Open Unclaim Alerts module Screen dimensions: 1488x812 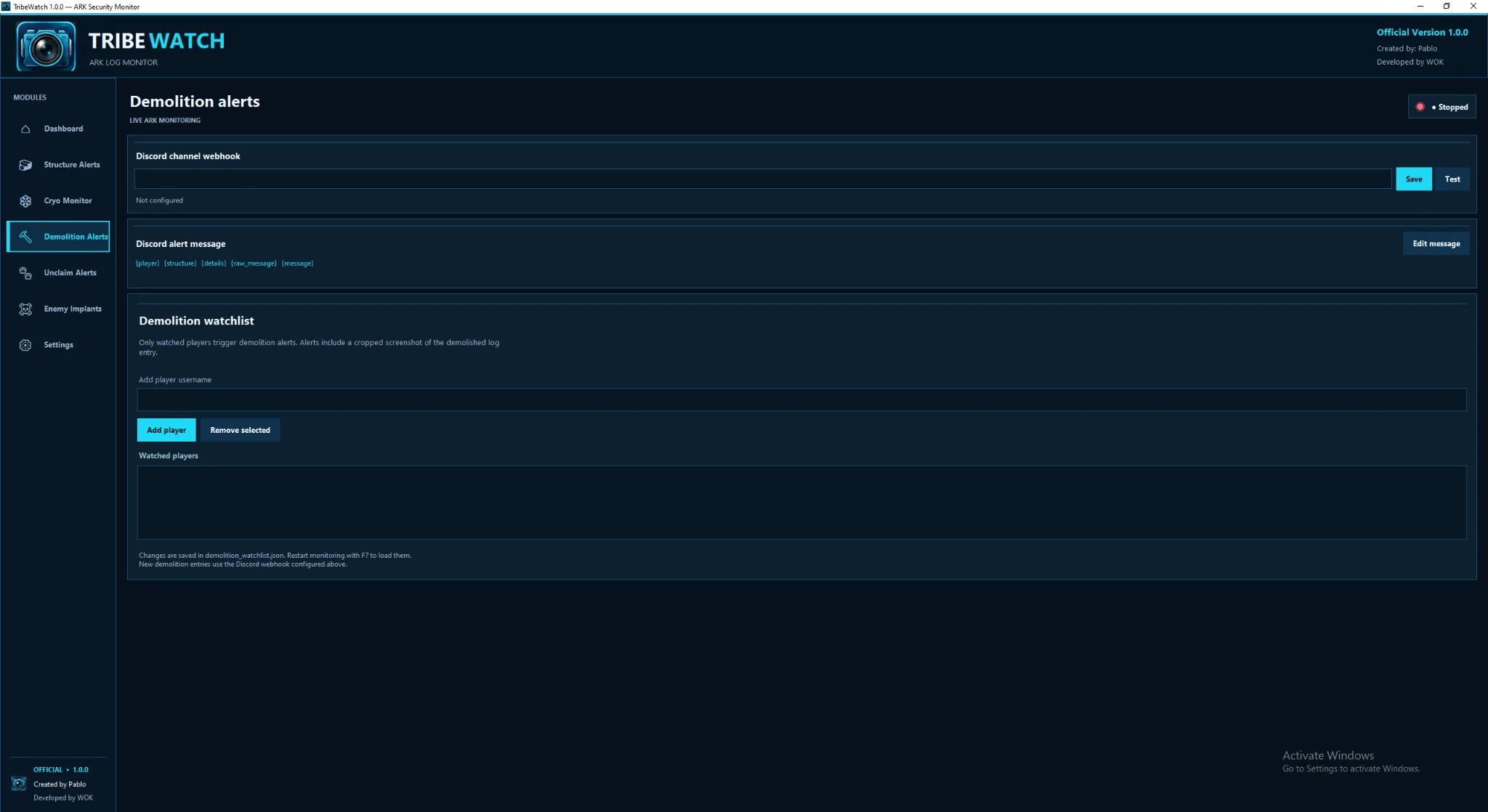click(70, 273)
